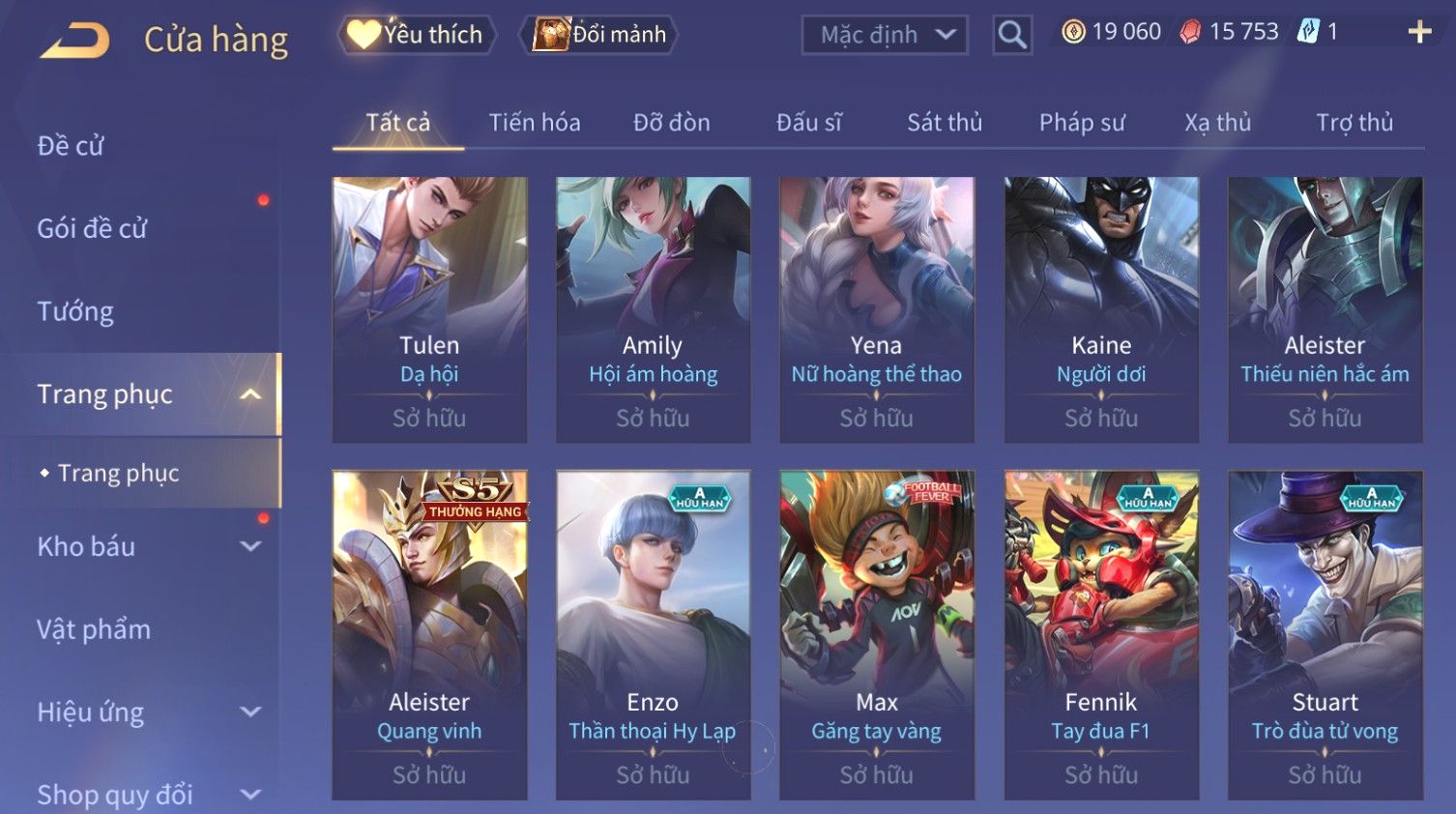
Task: Switch to the Sát thủ tab
Action: coord(945,123)
